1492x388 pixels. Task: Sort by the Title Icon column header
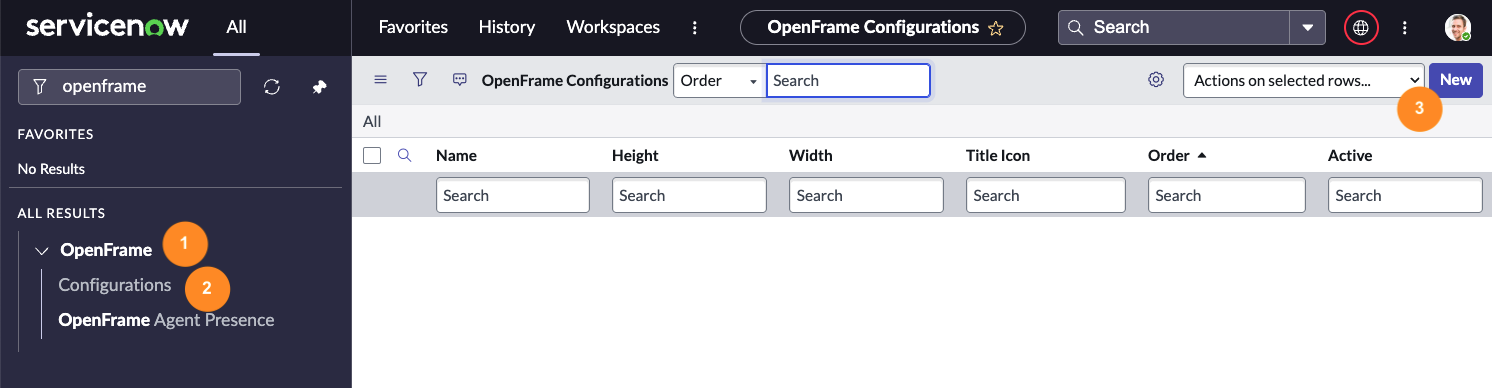pyautogui.click(x=998, y=155)
